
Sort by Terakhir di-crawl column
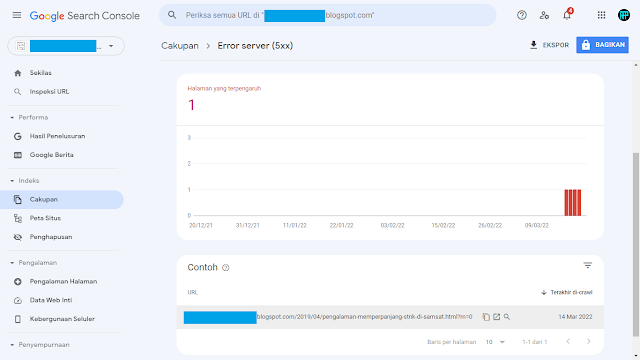coord(567,292)
